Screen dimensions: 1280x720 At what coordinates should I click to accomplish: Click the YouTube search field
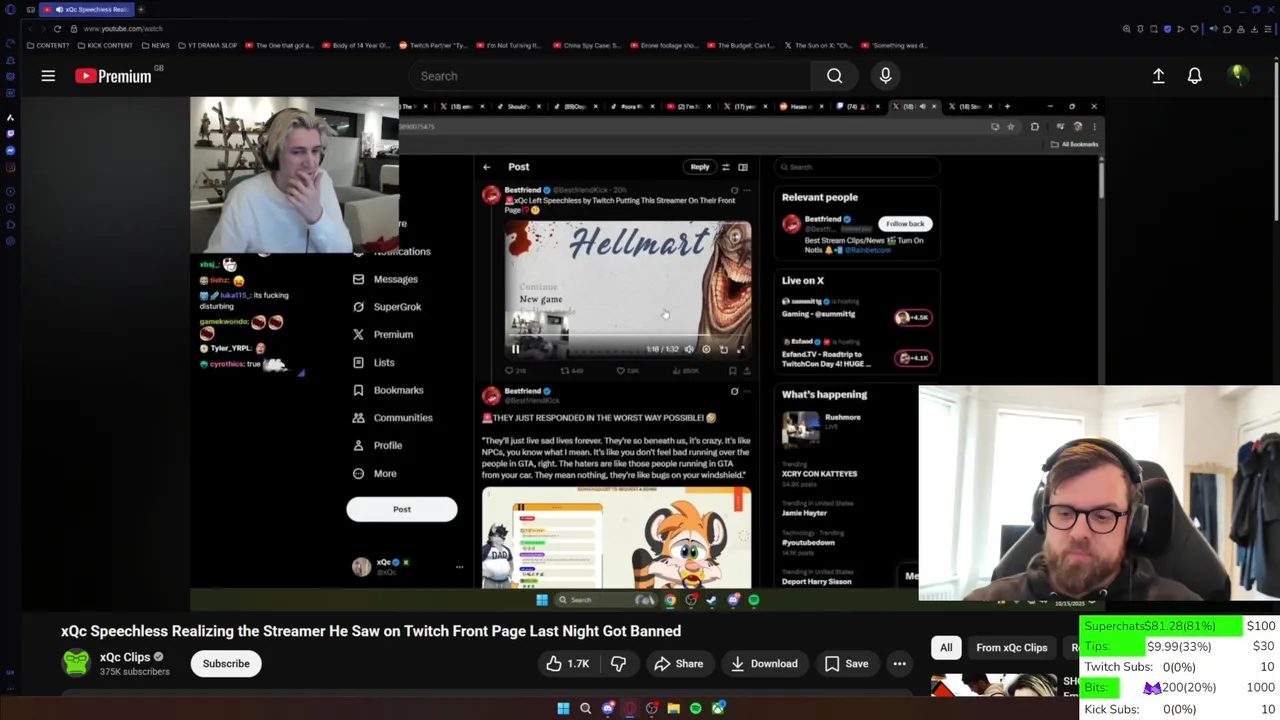pos(609,76)
